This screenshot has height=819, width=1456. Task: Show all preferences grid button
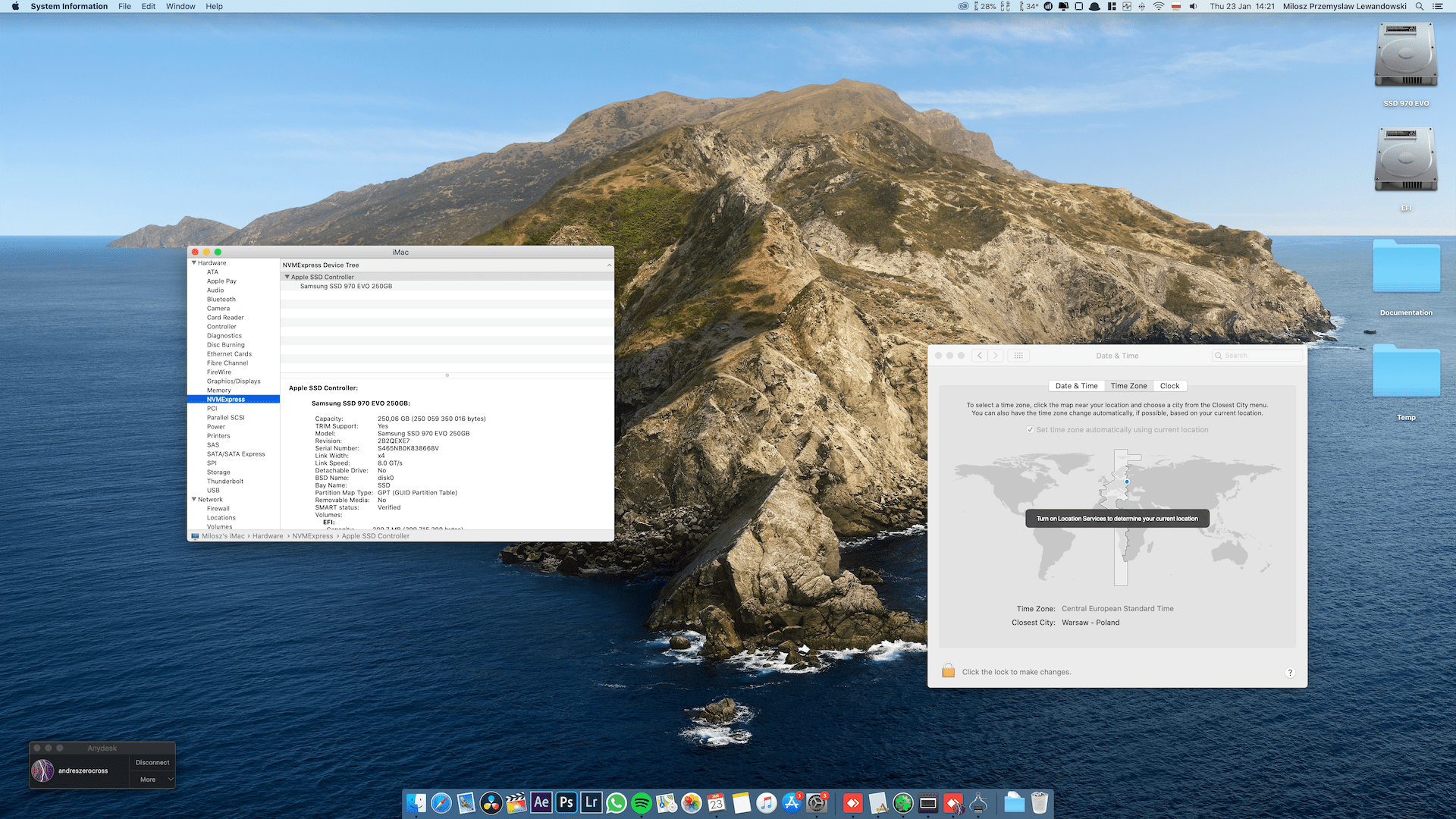pos(1018,355)
